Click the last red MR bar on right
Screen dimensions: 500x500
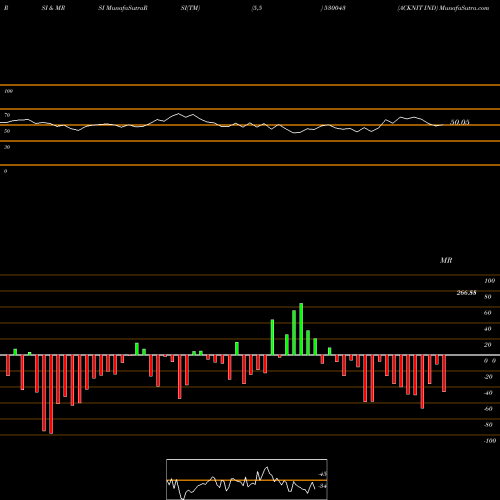pos(444,373)
